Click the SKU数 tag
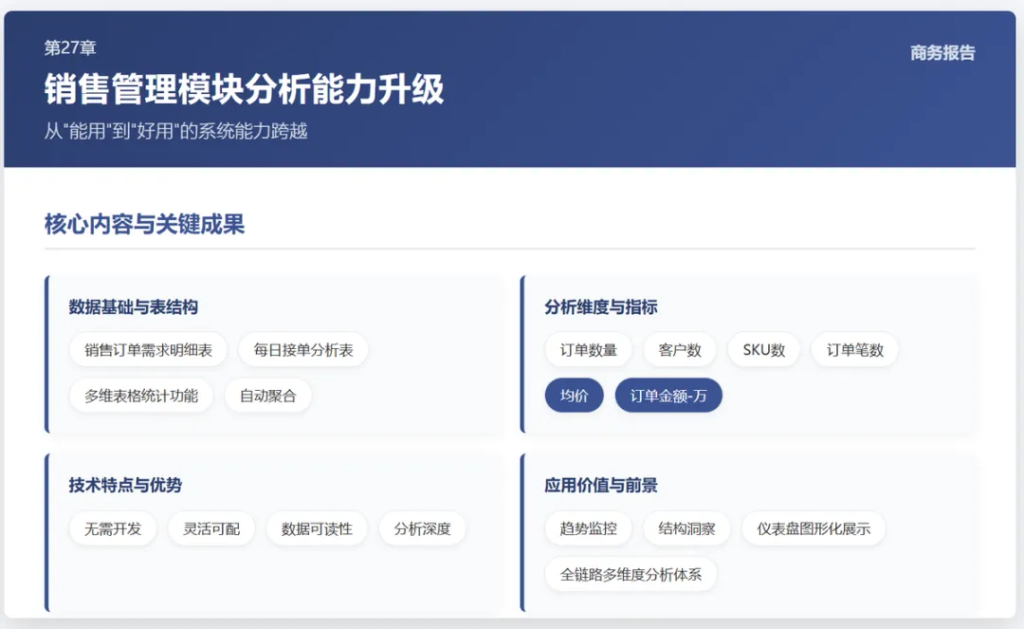This screenshot has width=1024, height=629. click(763, 350)
